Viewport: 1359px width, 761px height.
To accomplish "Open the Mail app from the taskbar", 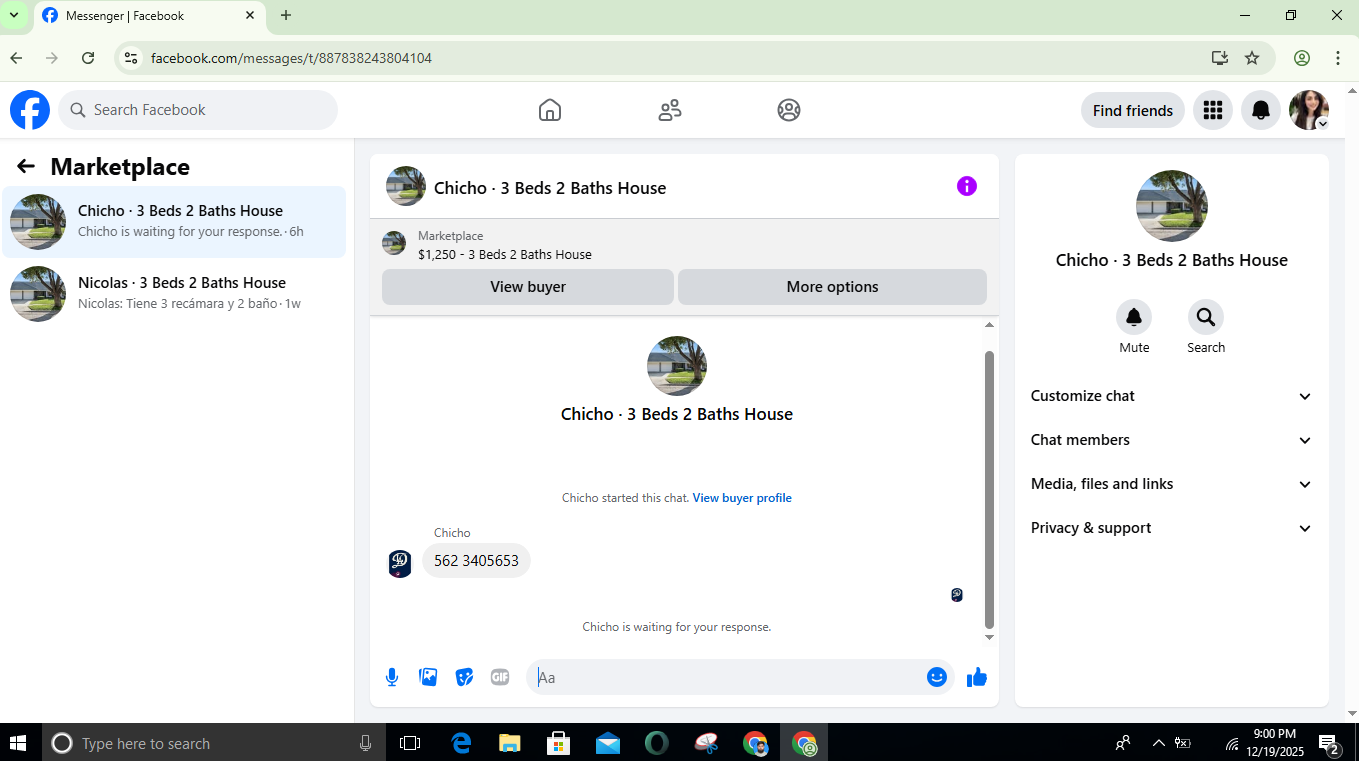I will point(608,743).
